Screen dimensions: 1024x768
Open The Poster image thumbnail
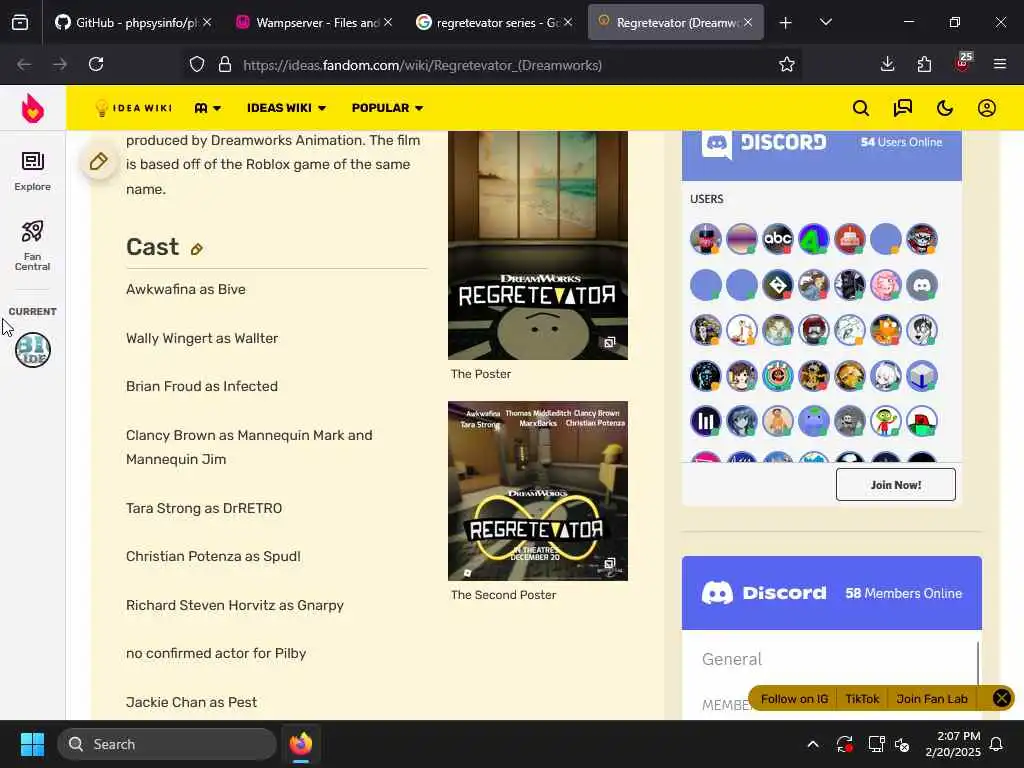(537, 245)
